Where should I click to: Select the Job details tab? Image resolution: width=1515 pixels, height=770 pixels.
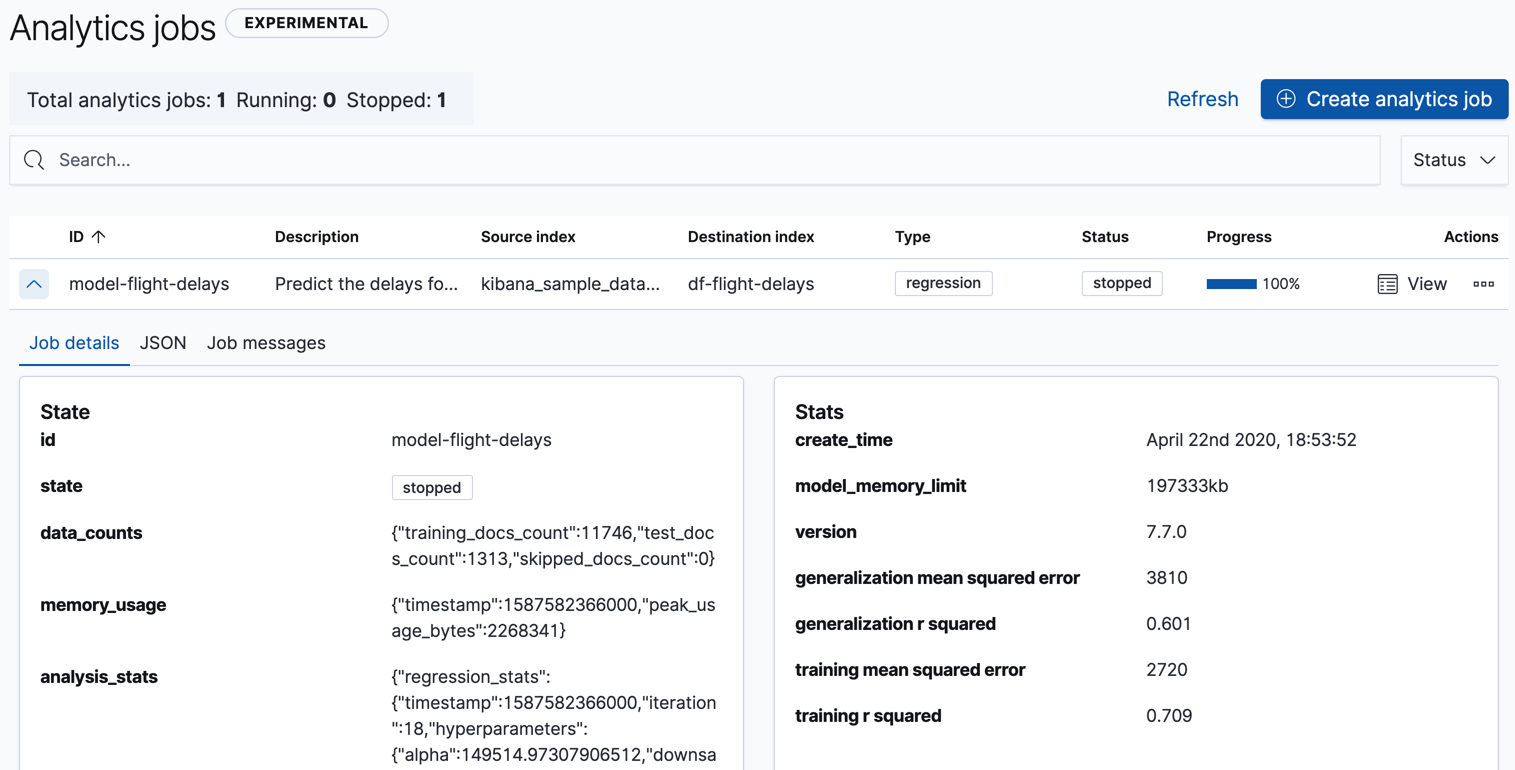pos(73,342)
